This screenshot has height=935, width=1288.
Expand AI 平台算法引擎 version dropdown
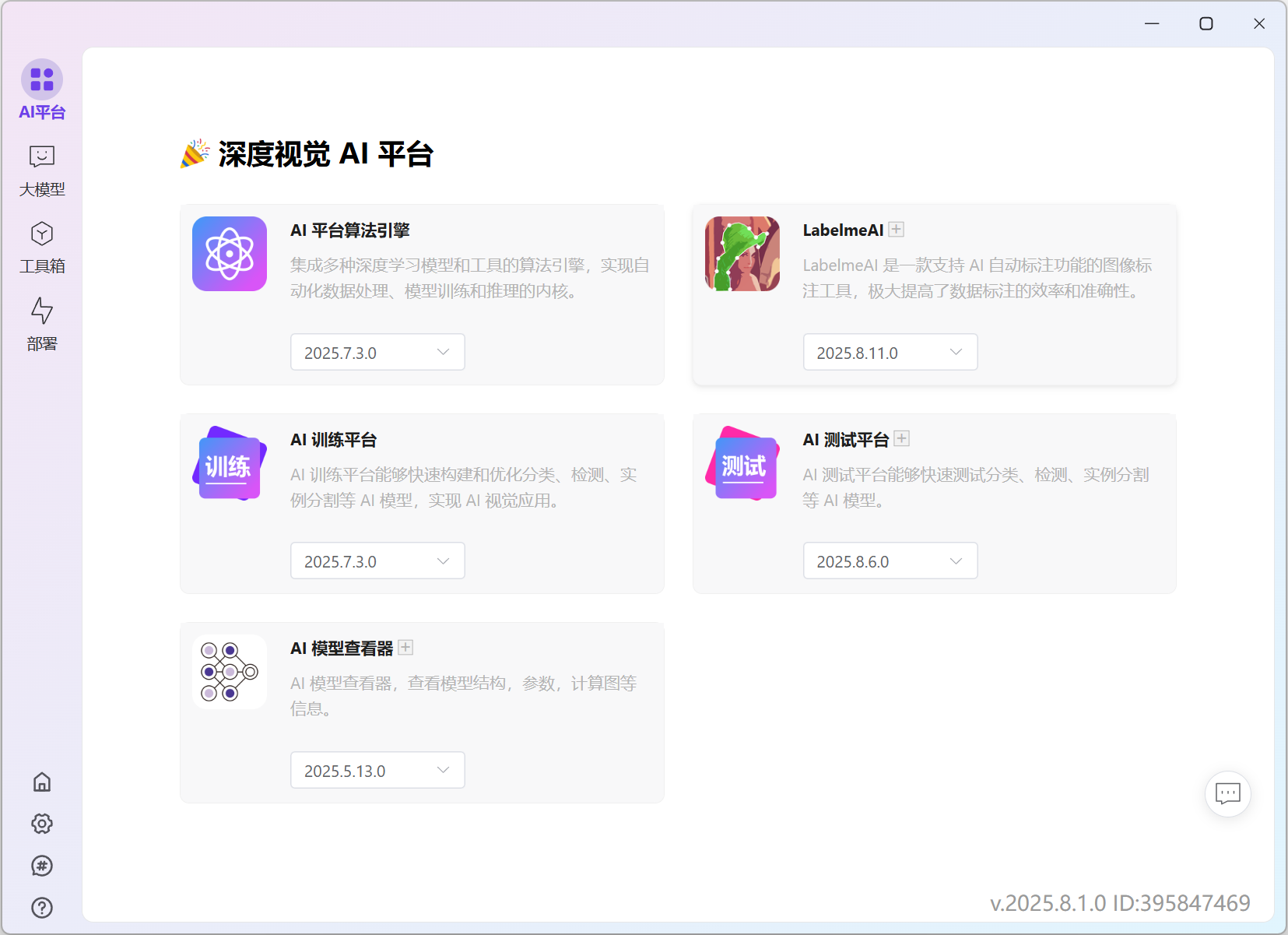377,353
